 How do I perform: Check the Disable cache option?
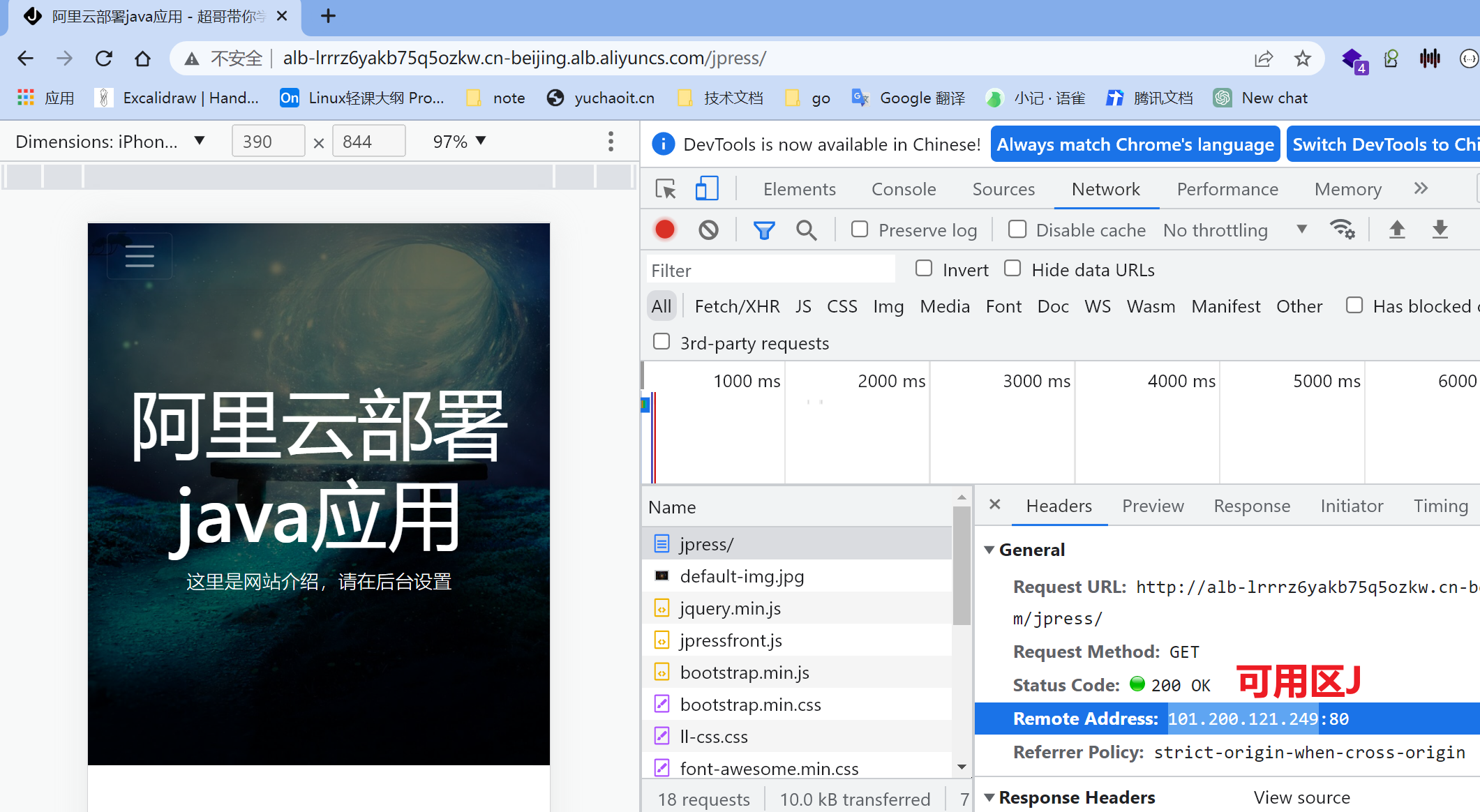1017,230
